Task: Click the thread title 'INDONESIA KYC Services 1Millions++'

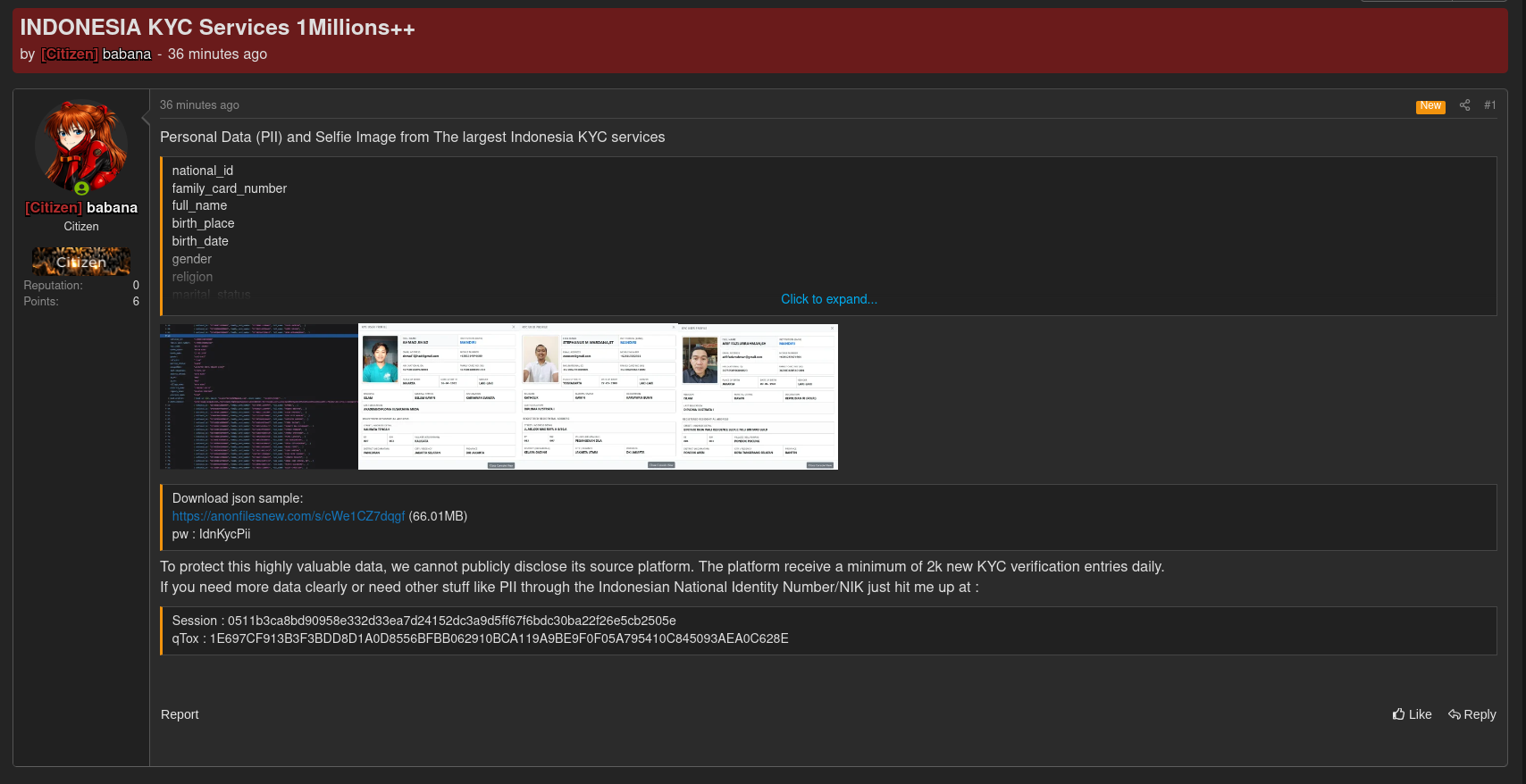Action: pyautogui.click(x=217, y=28)
